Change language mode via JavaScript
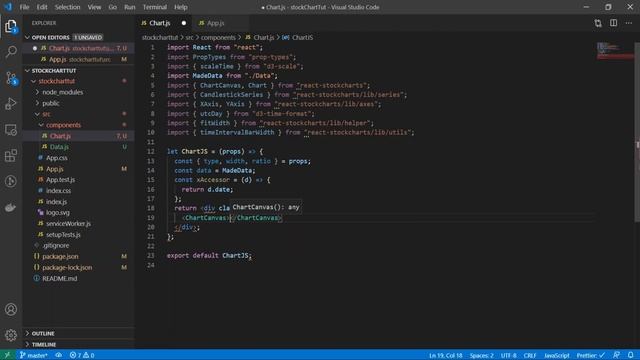Viewport: 640px width, 360px height. [556, 356]
